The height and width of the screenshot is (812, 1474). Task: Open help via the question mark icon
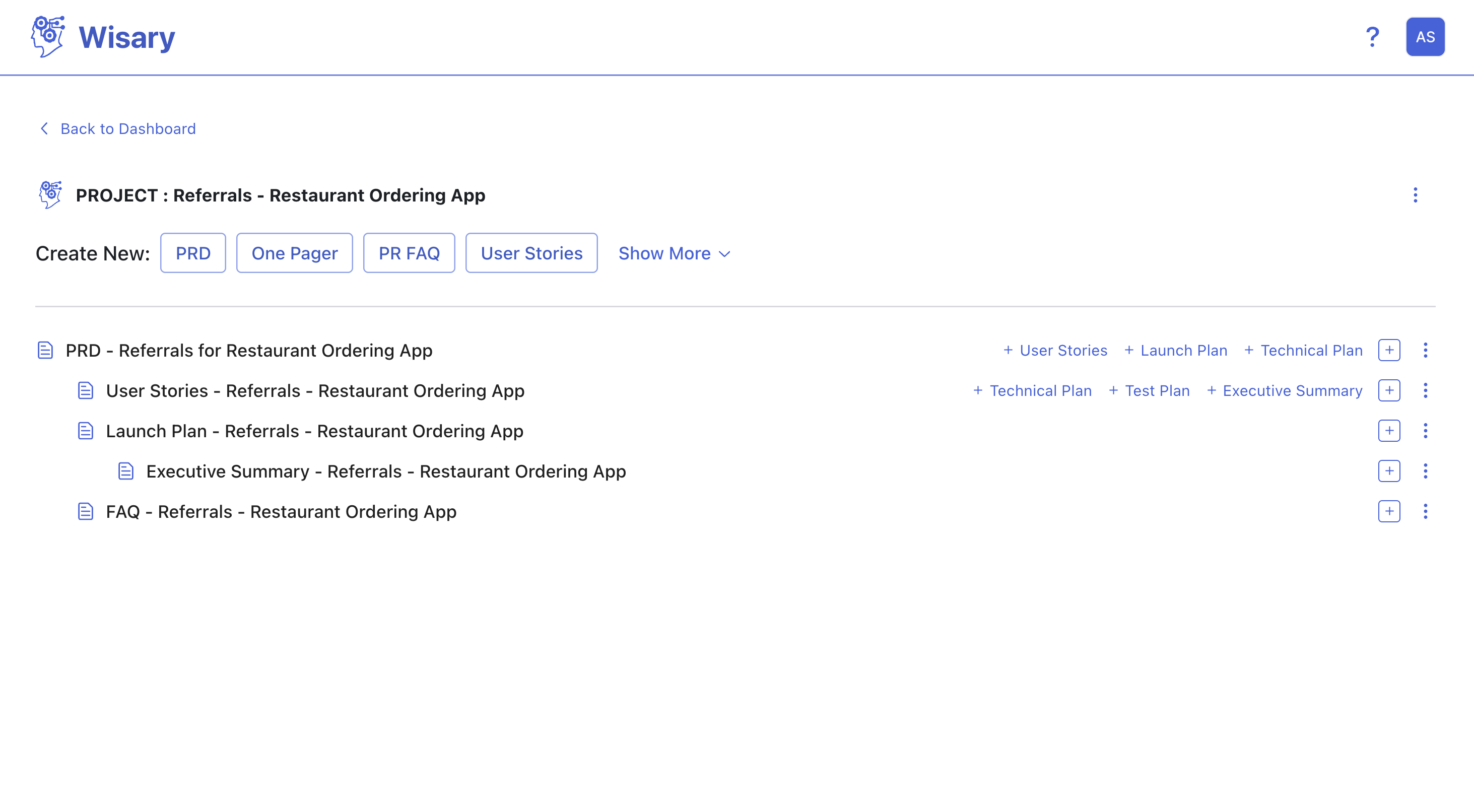point(1372,37)
